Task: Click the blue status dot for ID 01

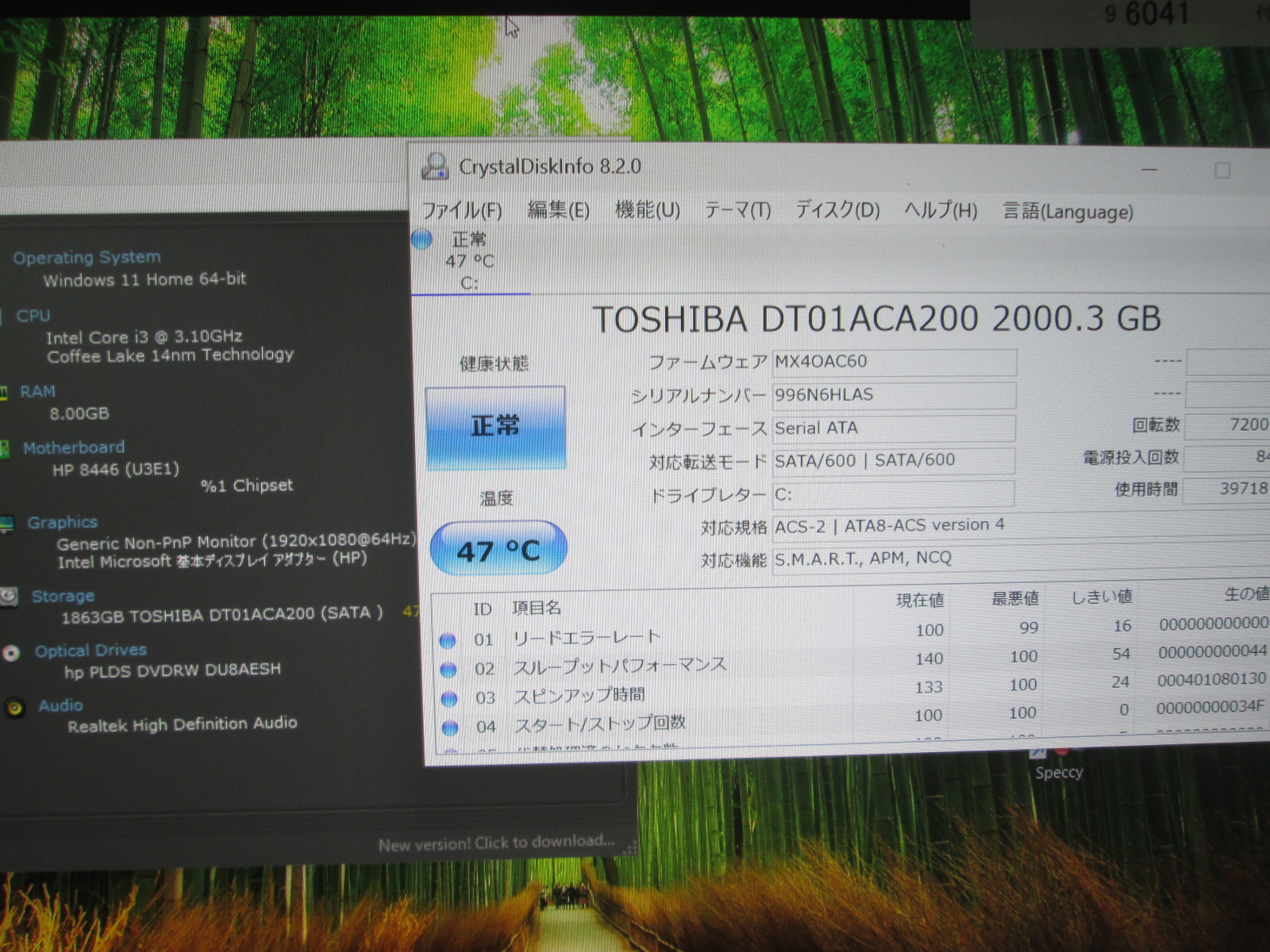Action: (448, 640)
